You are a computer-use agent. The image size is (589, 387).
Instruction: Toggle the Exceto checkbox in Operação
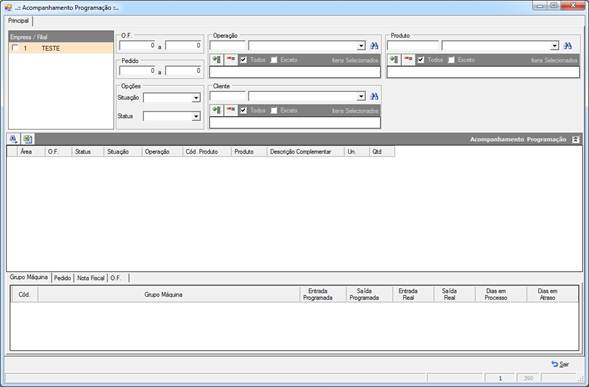click(274, 60)
